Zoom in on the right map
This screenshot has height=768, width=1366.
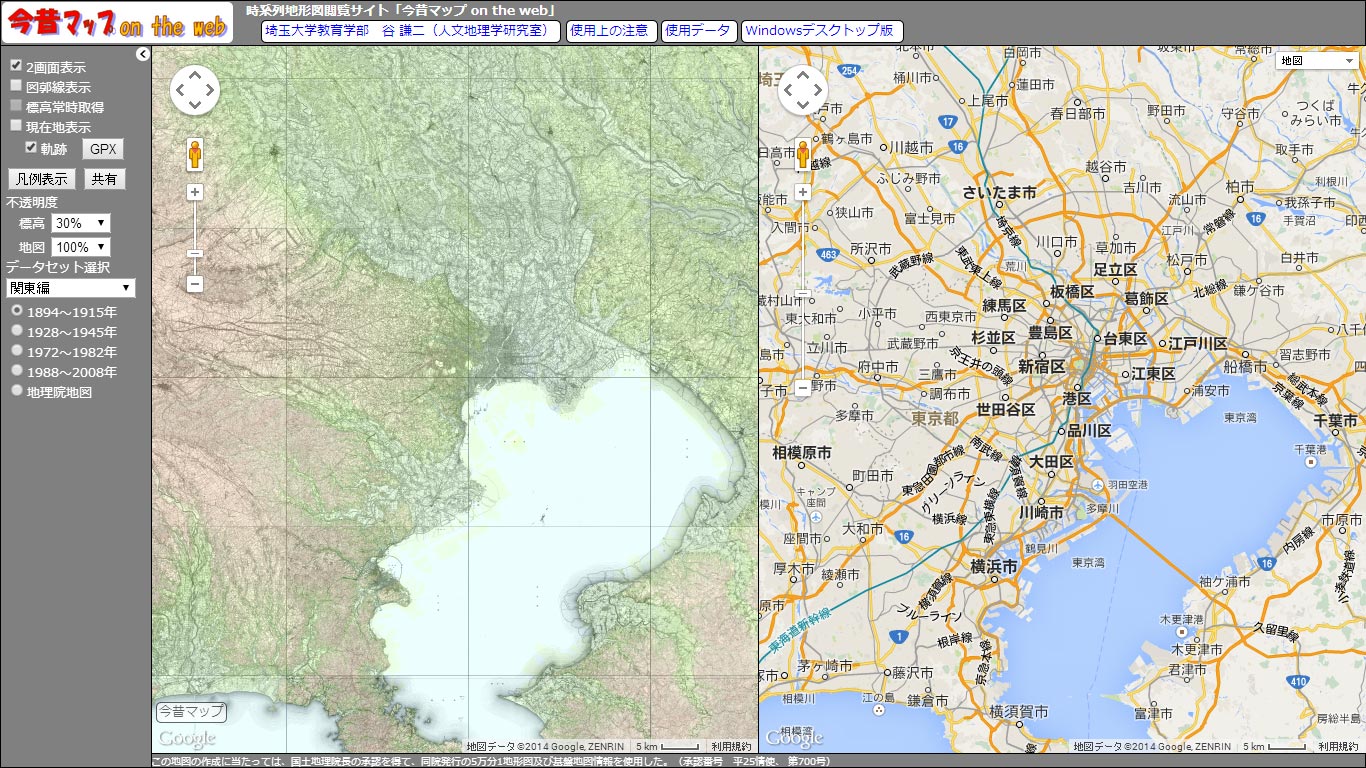(802, 192)
